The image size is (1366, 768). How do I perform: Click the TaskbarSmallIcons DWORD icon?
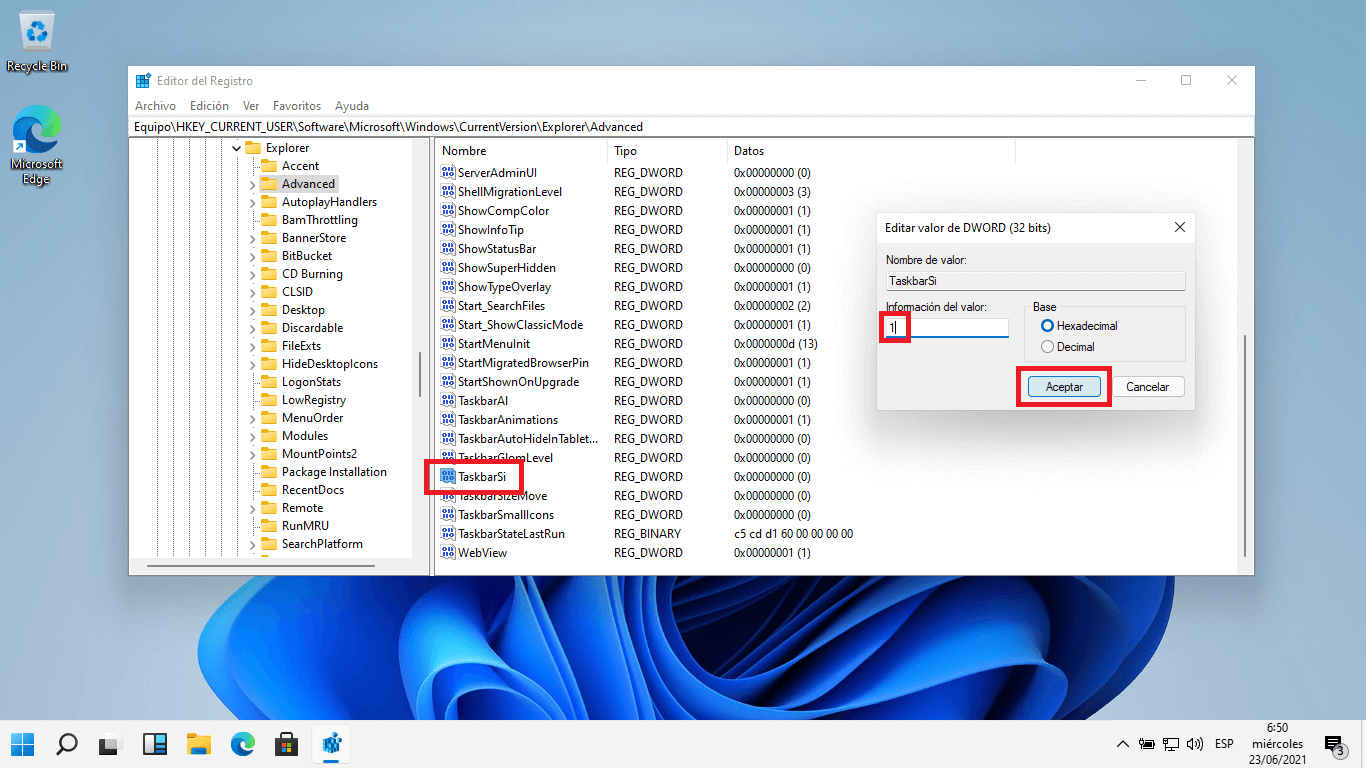[x=448, y=515]
